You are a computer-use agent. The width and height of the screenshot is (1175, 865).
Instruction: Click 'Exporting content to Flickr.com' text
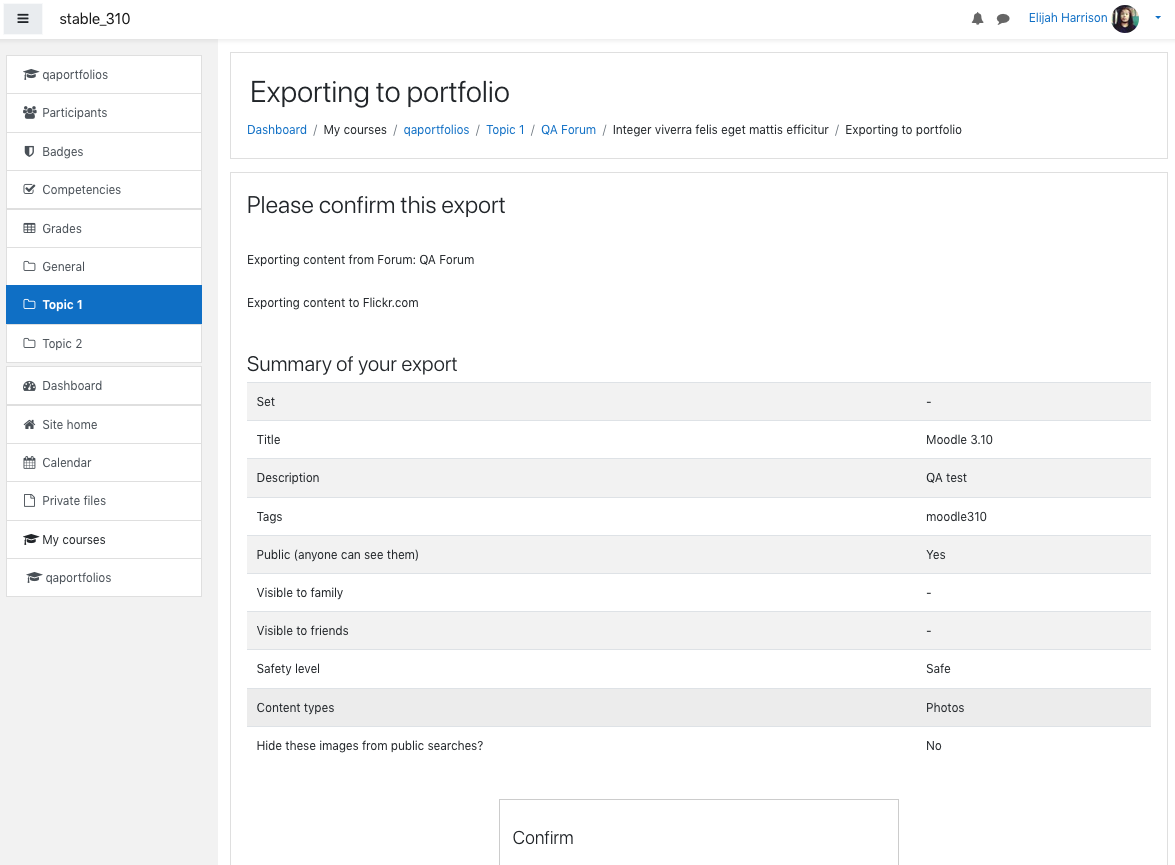tap(333, 303)
